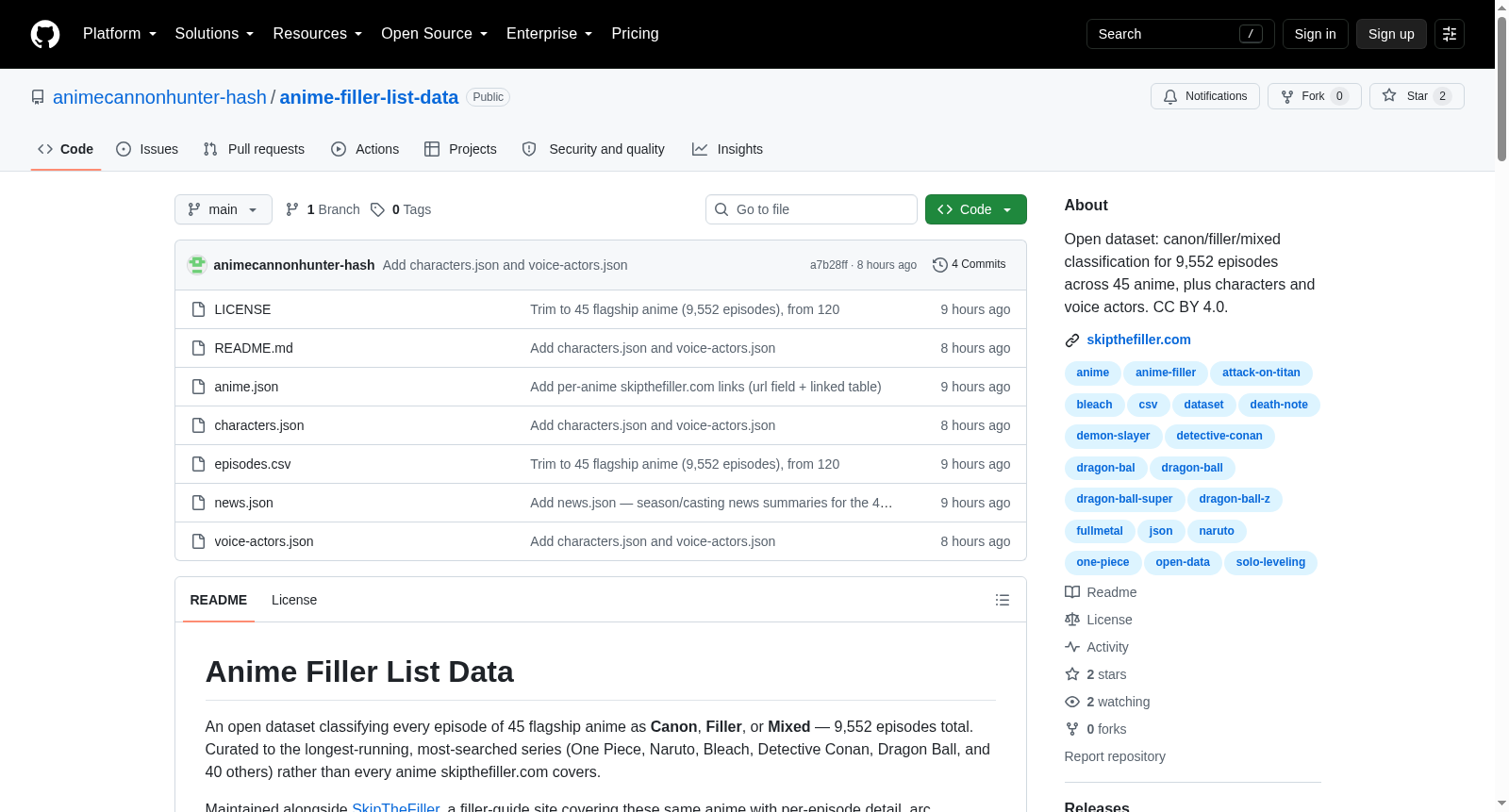Click the bell icon in Notifications button
1509x812 pixels.
1170,96
